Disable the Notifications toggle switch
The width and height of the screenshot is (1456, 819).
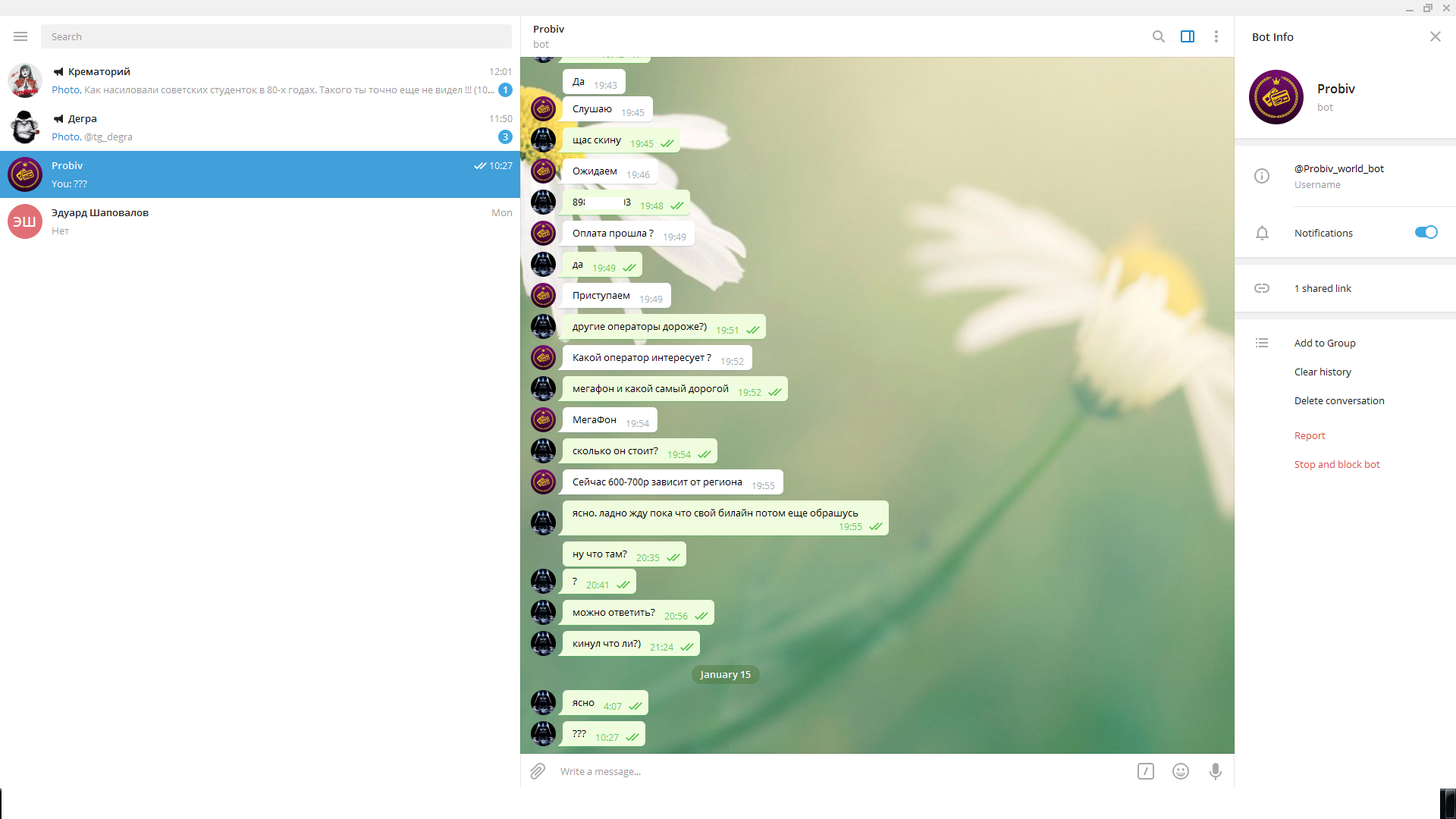[1426, 232]
